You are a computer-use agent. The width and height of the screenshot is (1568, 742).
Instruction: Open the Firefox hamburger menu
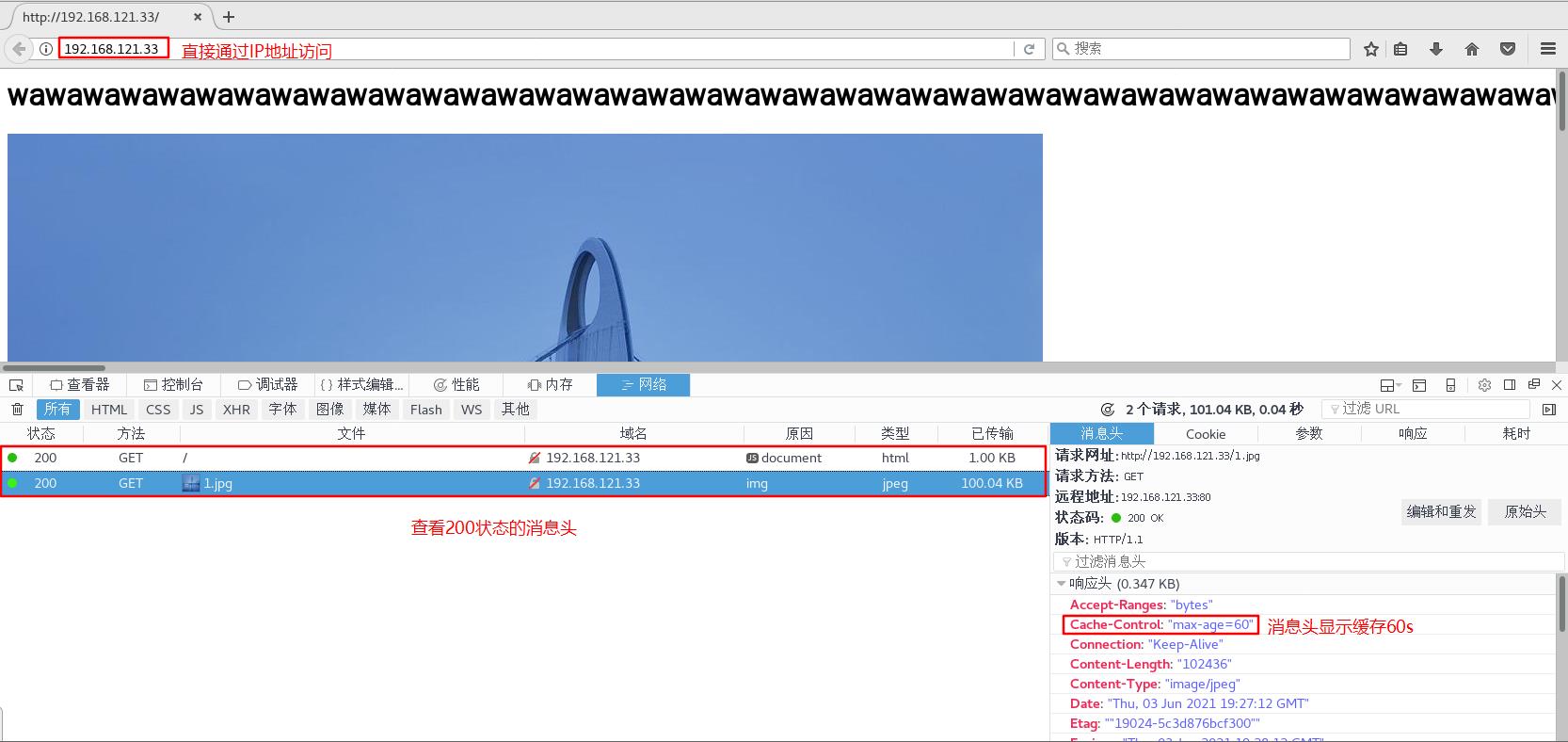coord(1548,49)
